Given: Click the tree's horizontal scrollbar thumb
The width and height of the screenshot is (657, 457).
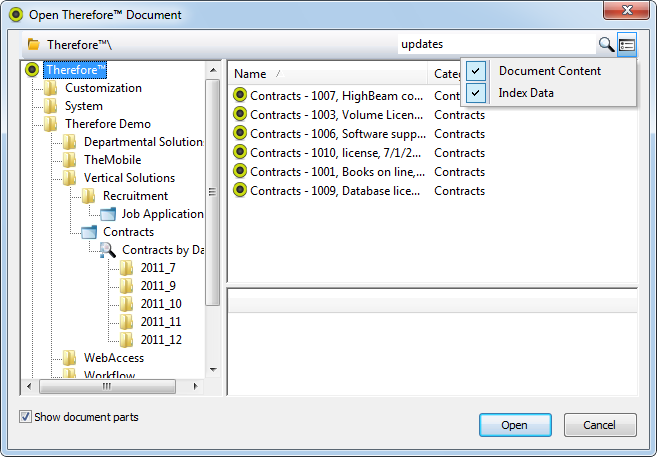Looking at the screenshot, I should tap(107, 386).
